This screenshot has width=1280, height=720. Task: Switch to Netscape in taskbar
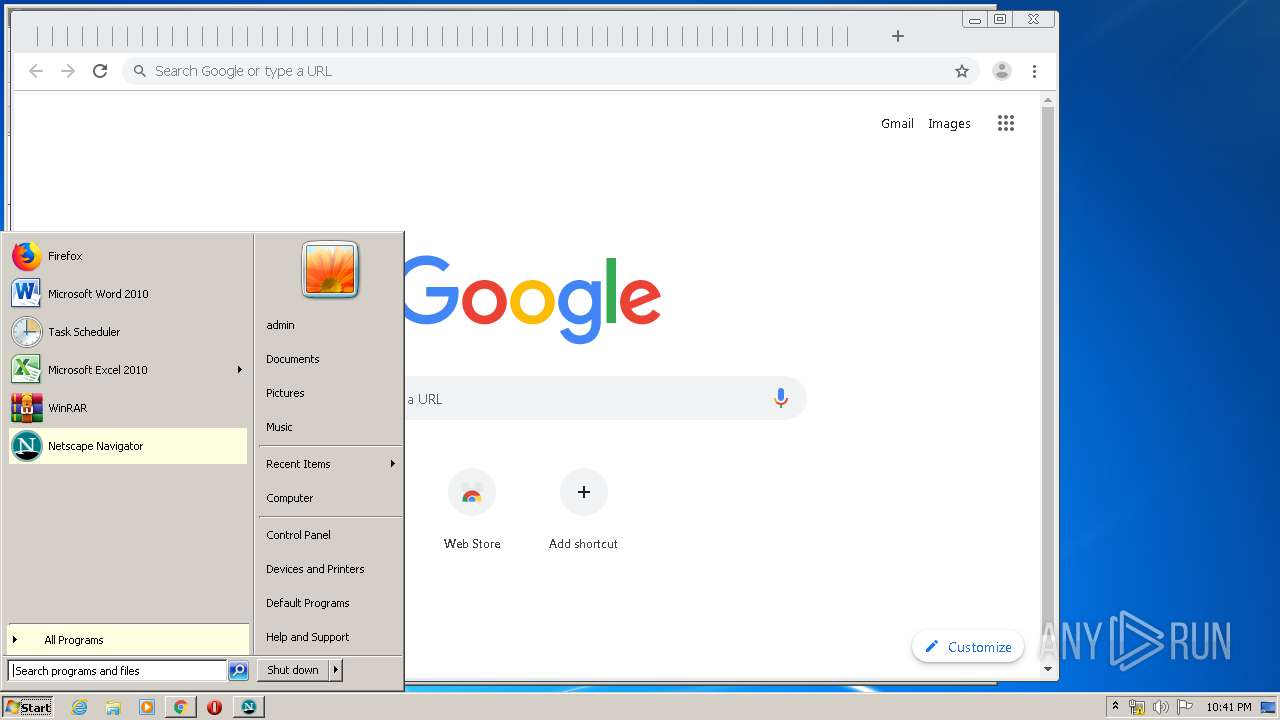click(248, 707)
